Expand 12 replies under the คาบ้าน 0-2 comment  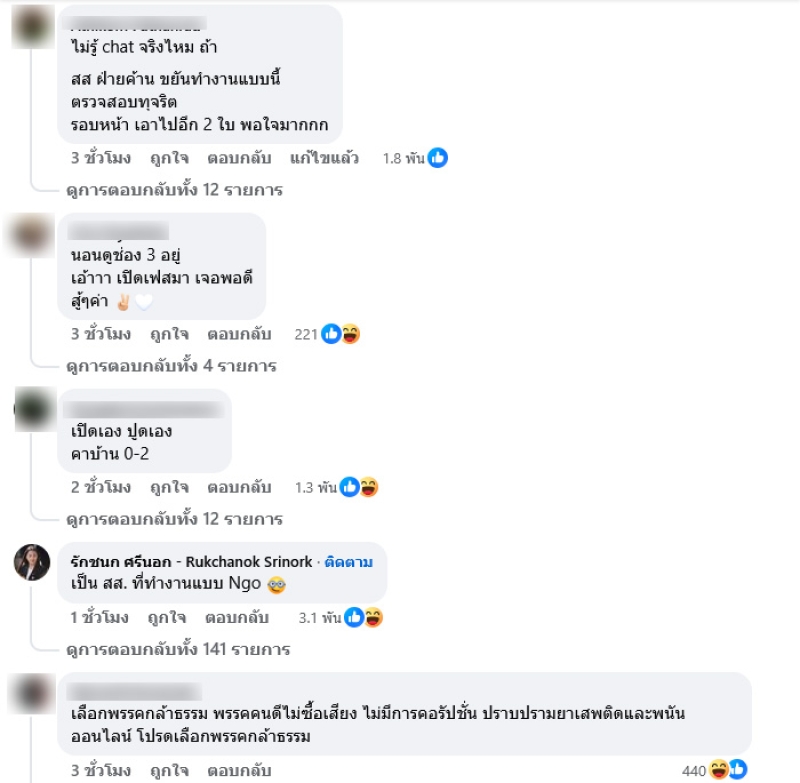coord(174,519)
